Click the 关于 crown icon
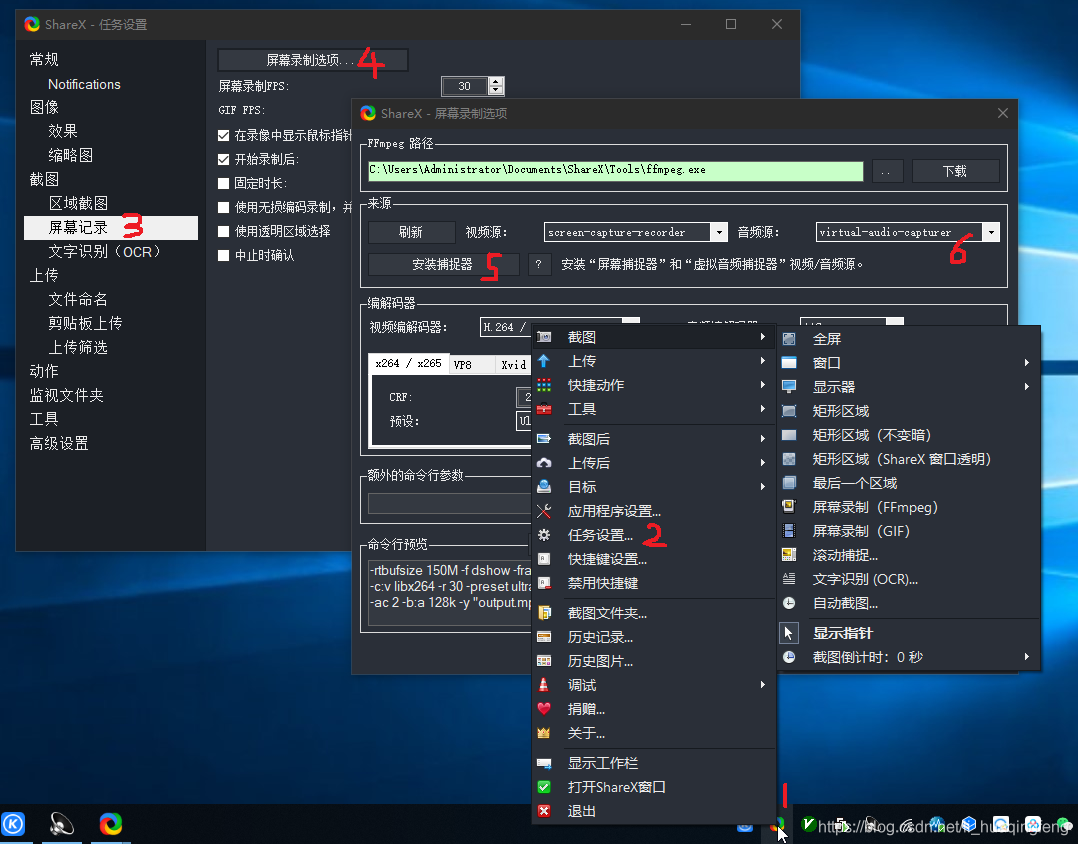Screen dimensions: 1078x846 click(544, 733)
